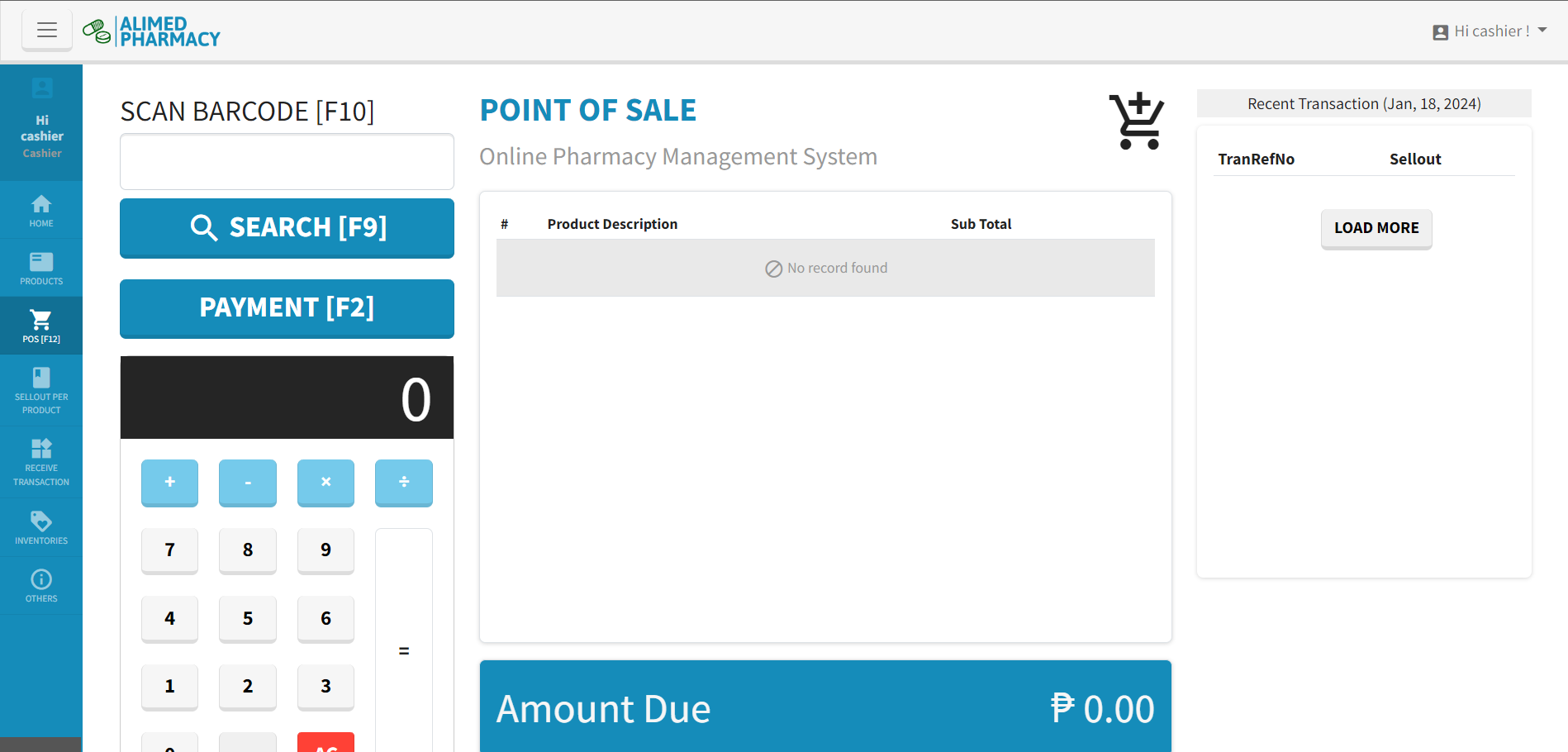Click the cashier profile avatar in the sidebar
Viewport: 1568px width, 752px height.
(x=41, y=88)
